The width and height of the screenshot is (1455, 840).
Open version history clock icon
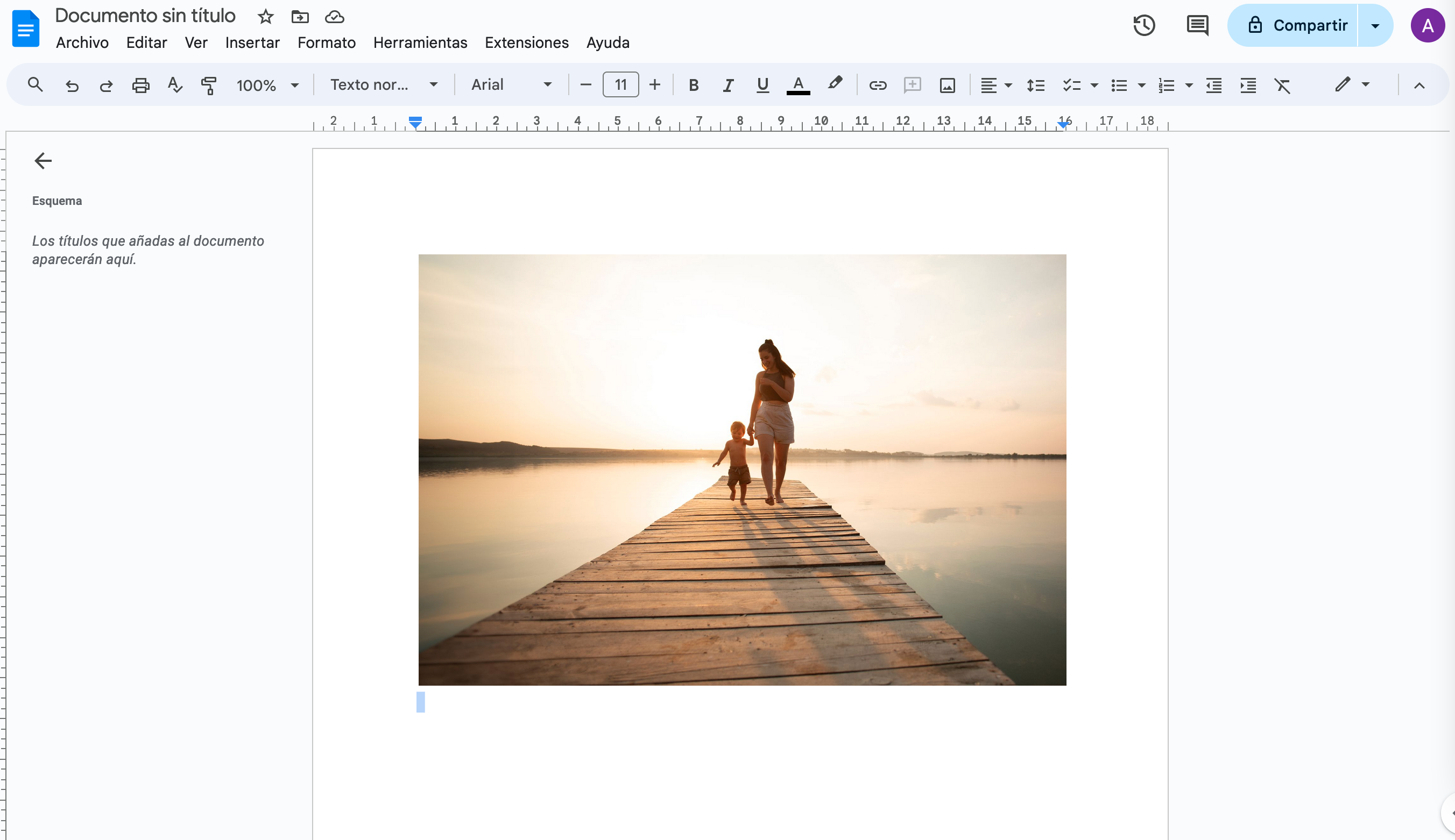(1143, 25)
